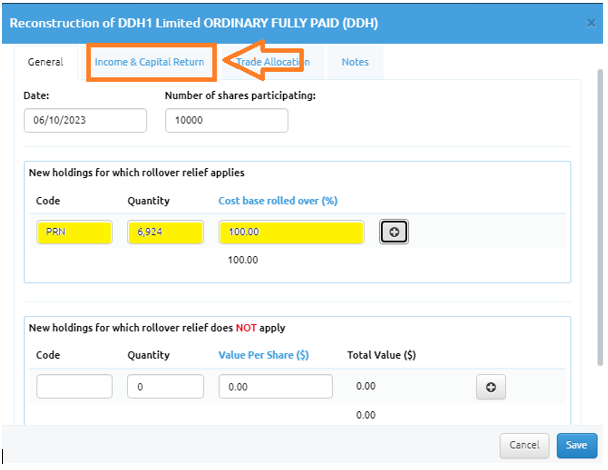Viewport: 608px width, 470px height.
Task: Select the PRN code input field
Action: 74,232
